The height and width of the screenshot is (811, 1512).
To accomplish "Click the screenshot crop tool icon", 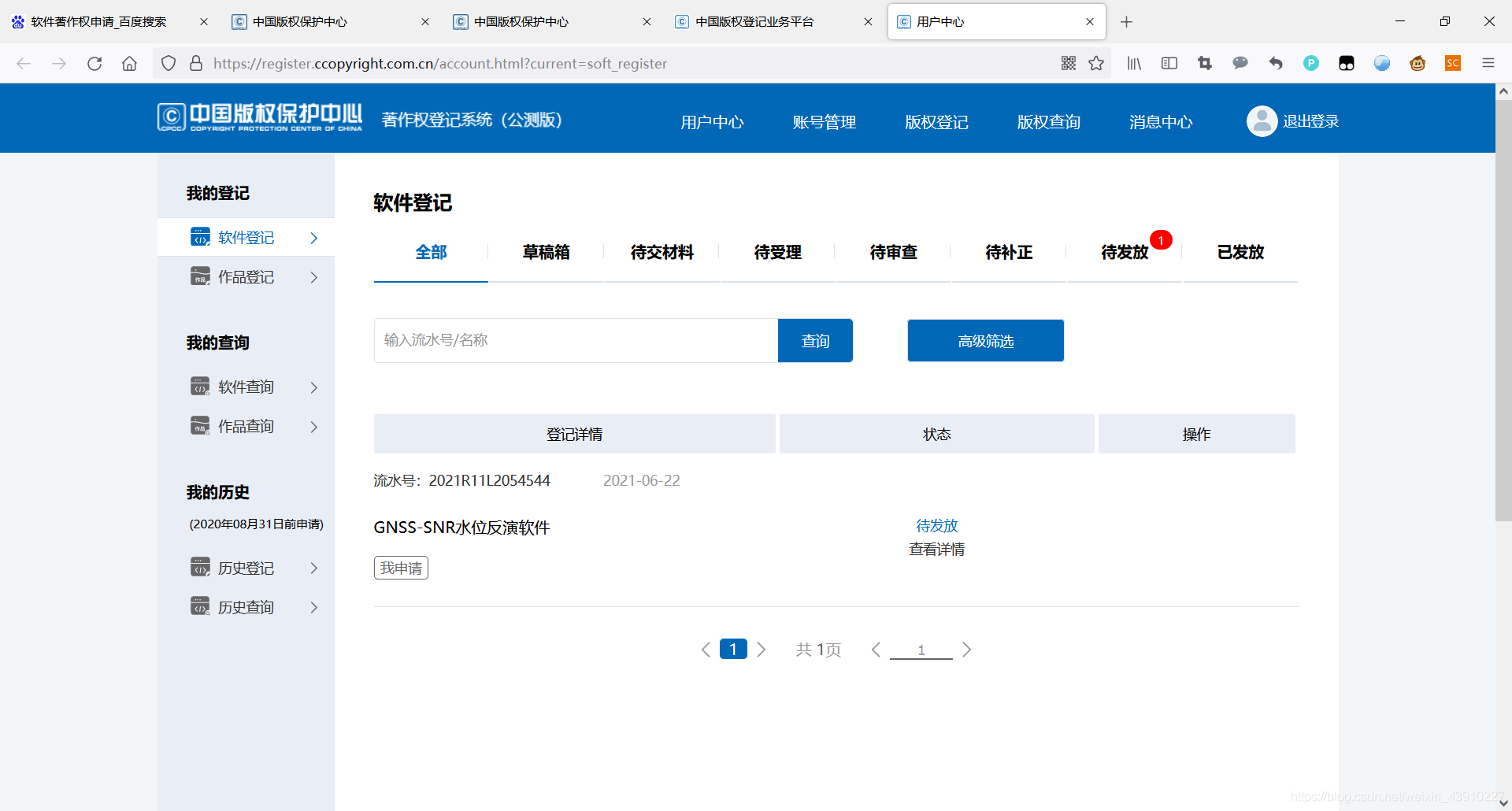I will click(1205, 64).
